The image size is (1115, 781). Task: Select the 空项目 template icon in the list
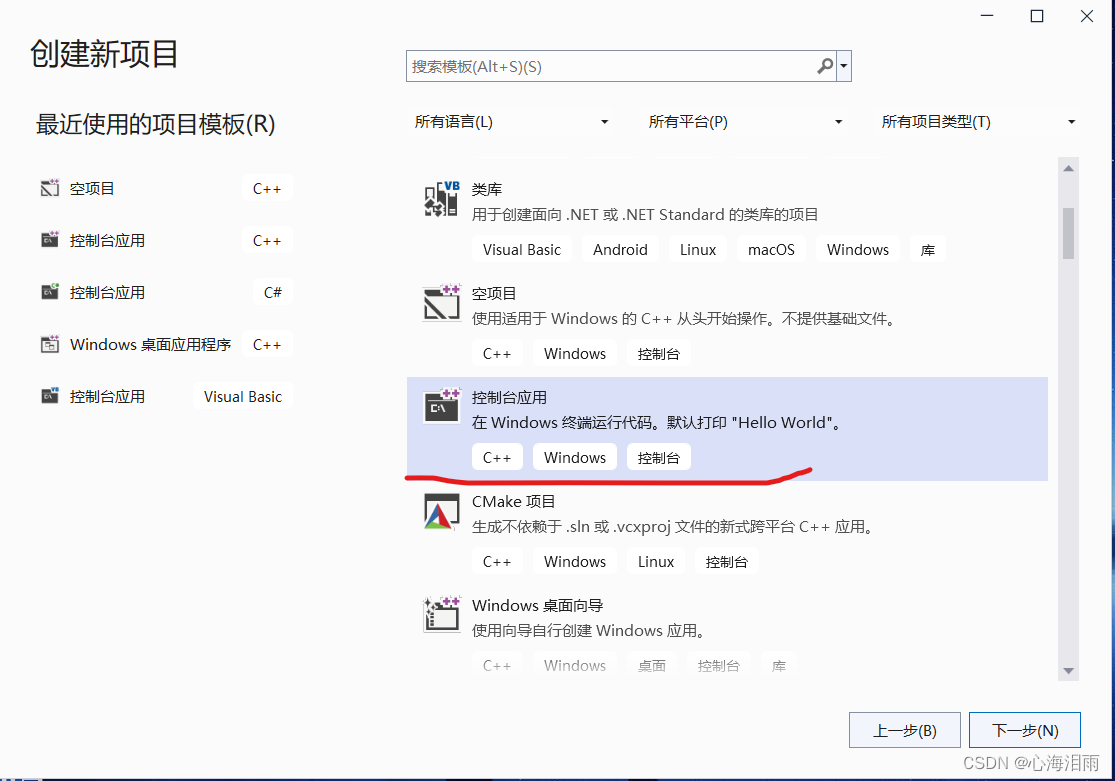pyautogui.click(x=442, y=303)
